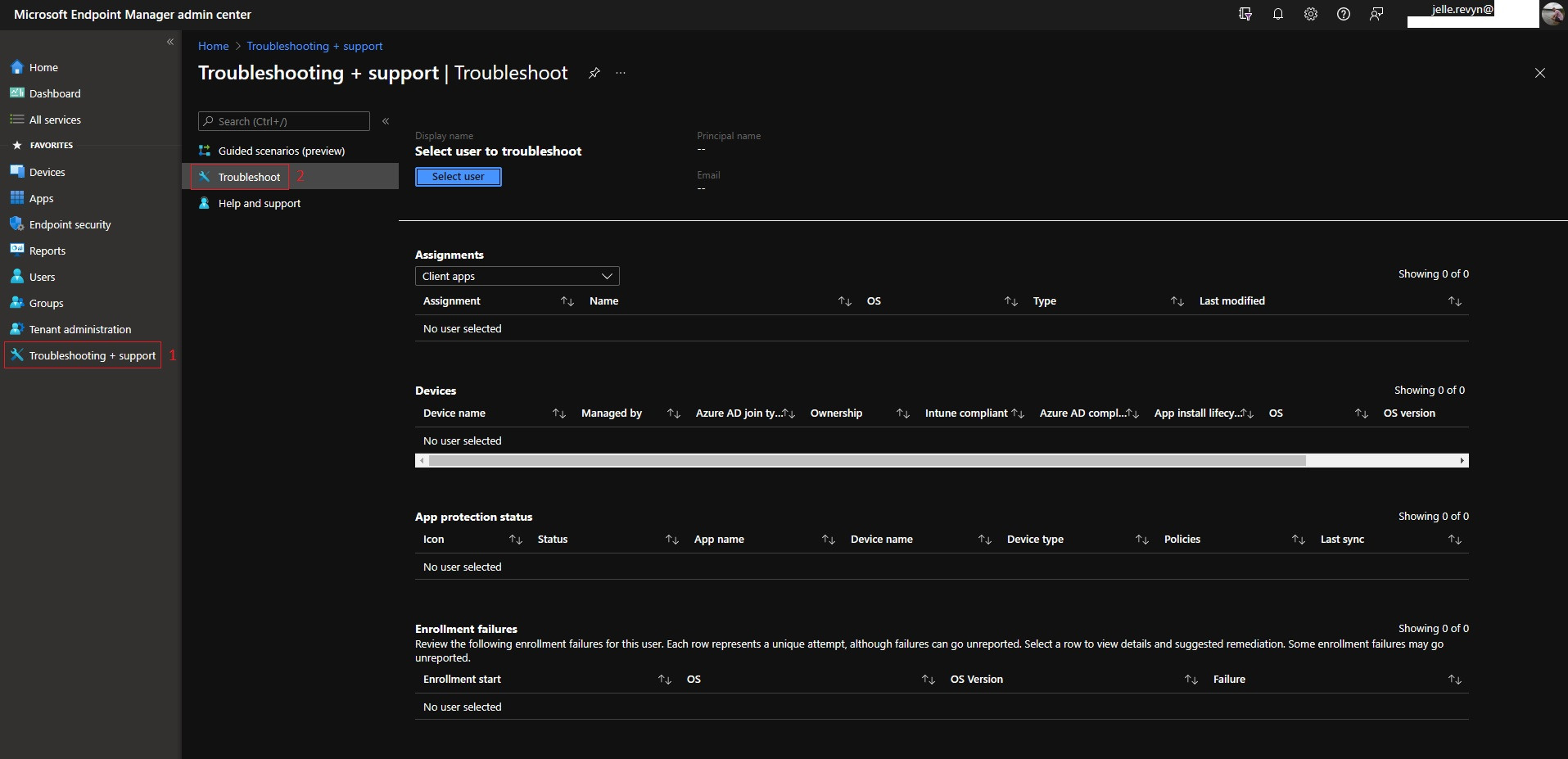Click the devices table horizontal scrollbar thumb
Screen dimensions: 1568x759
pyautogui.click(x=867, y=461)
